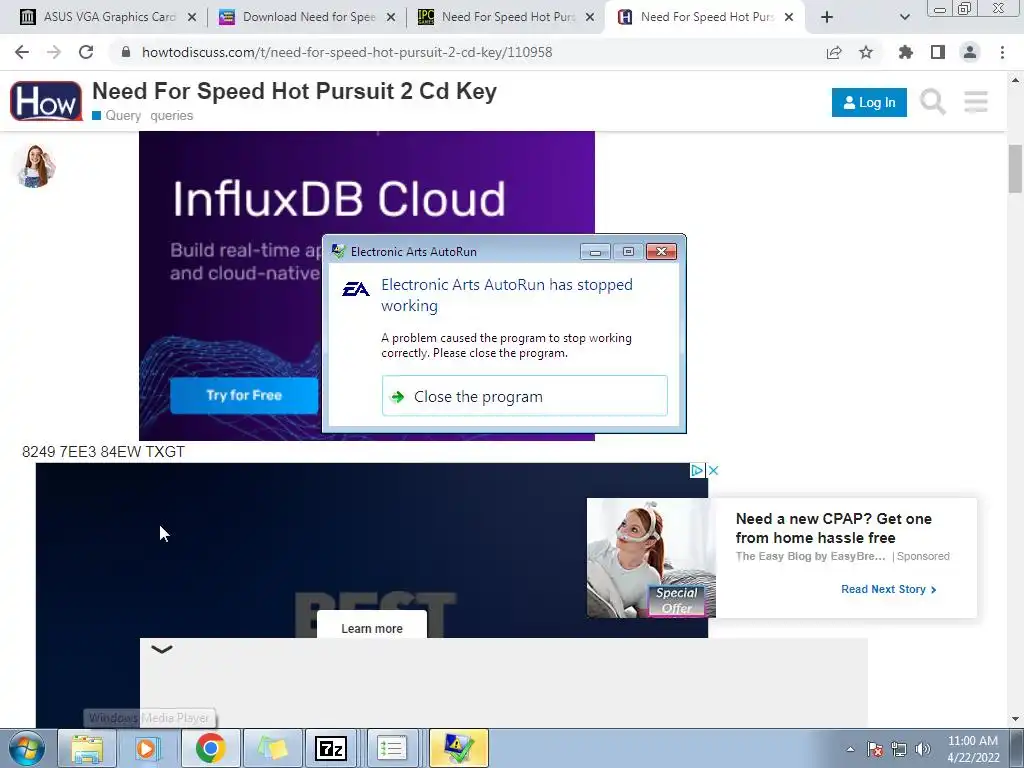Click the page vertical scrollbar thumb
The width and height of the screenshot is (1024, 768).
tap(1015, 168)
